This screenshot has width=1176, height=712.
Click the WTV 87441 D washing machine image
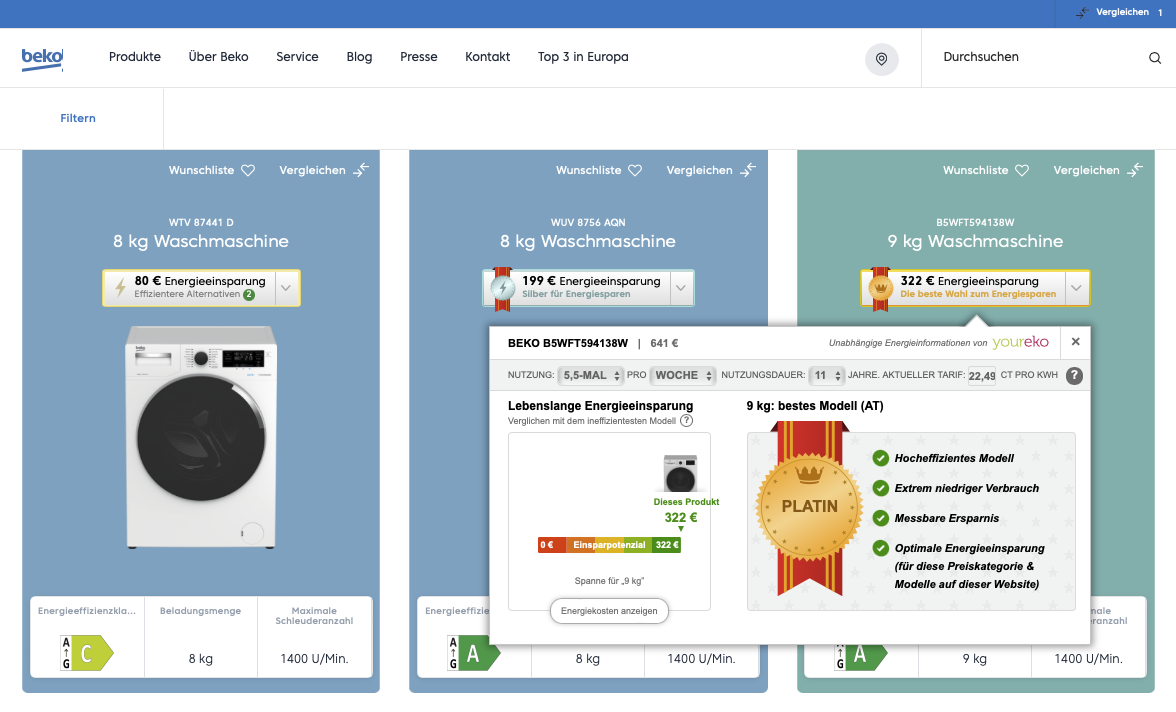click(201, 437)
